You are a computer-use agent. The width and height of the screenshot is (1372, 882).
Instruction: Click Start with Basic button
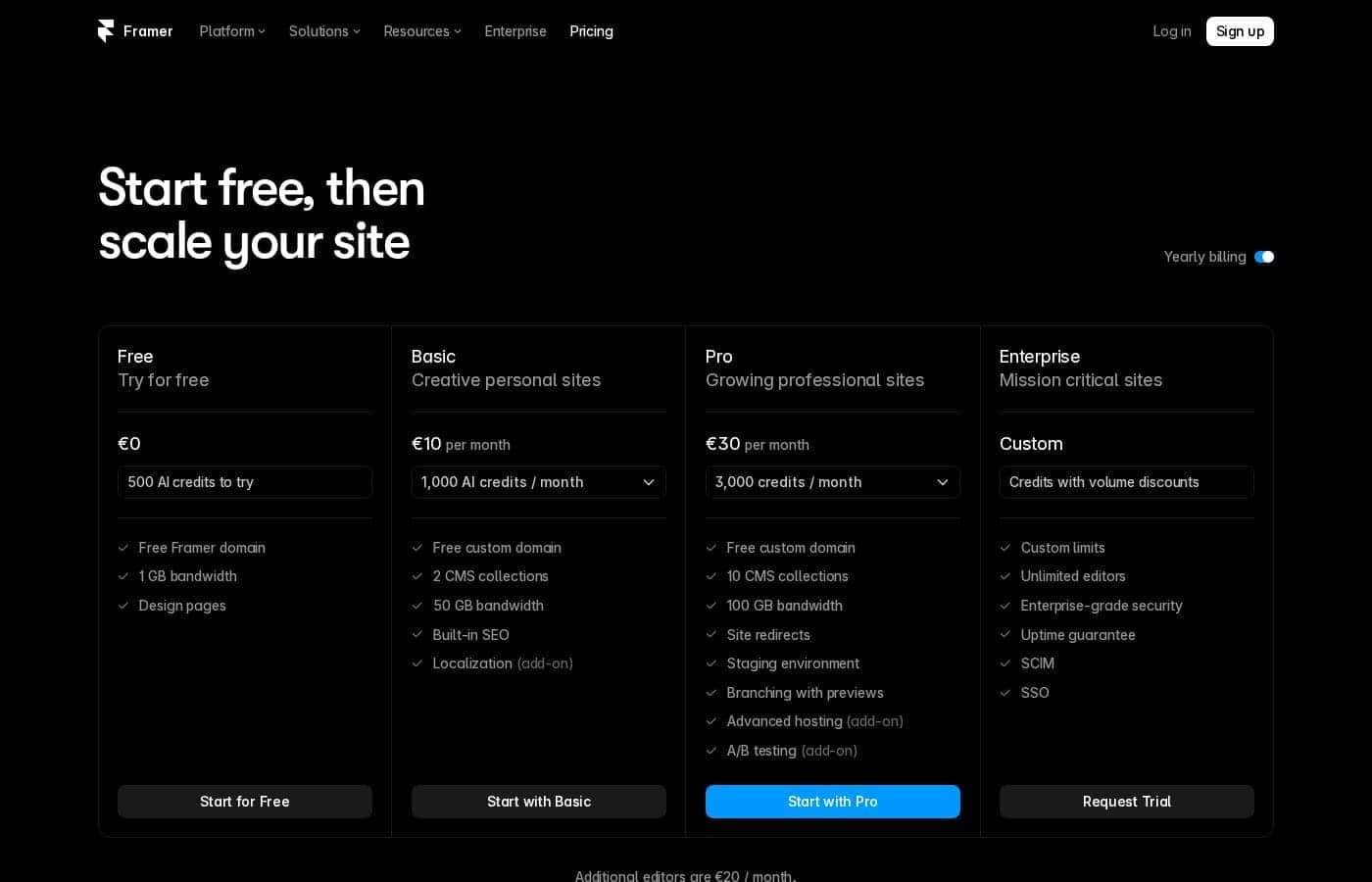pyautogui.click(x=539, y=802)
